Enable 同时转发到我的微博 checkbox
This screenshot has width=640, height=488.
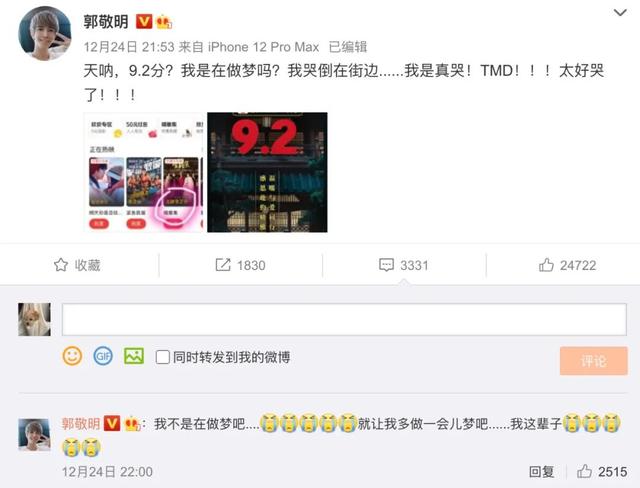point(162,357)
